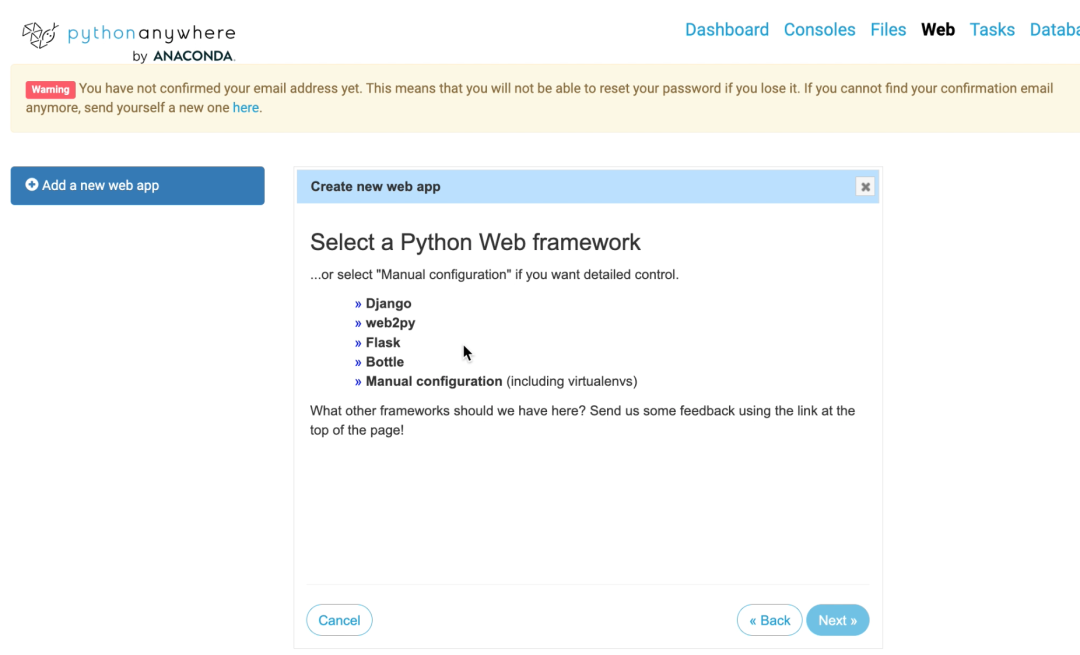This screenshot has height=655, width=1080.
Task: Click the PythonAnywhere logo icon
Action: pyautogui.click(x=38, y=33)
